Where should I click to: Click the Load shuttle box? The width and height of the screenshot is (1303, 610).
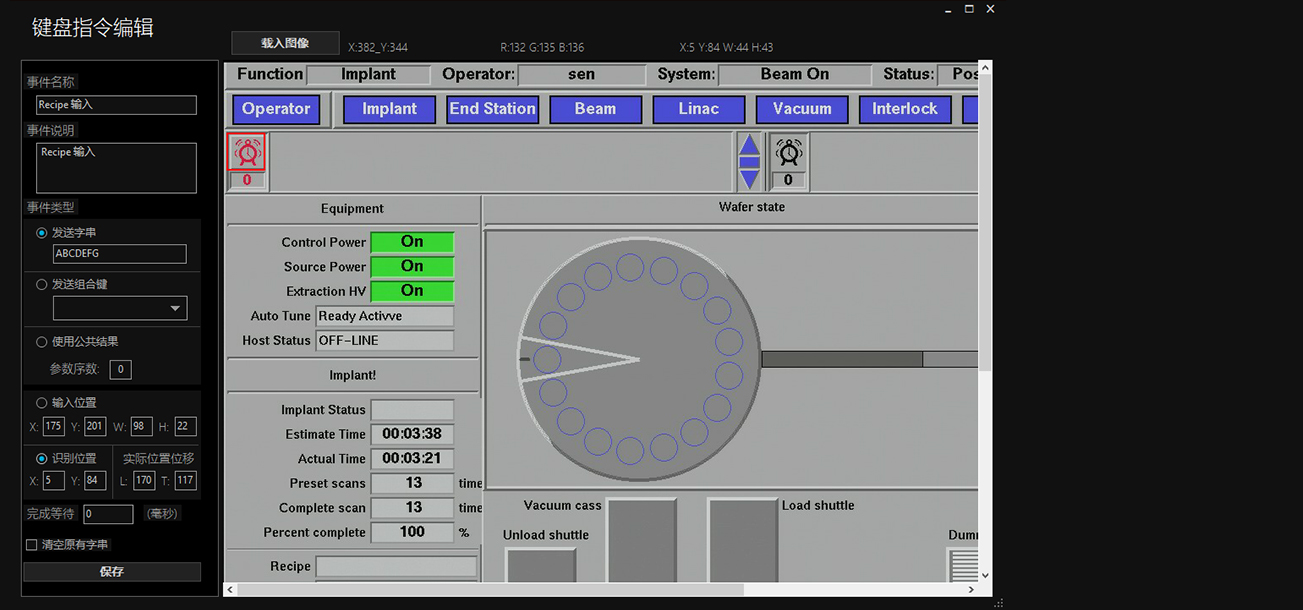[742, 539]
